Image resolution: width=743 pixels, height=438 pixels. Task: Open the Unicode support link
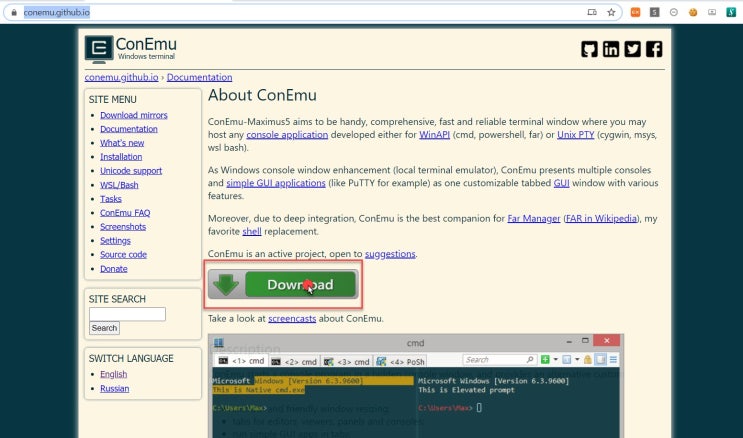pyautogui.click(x=131, y=171)
